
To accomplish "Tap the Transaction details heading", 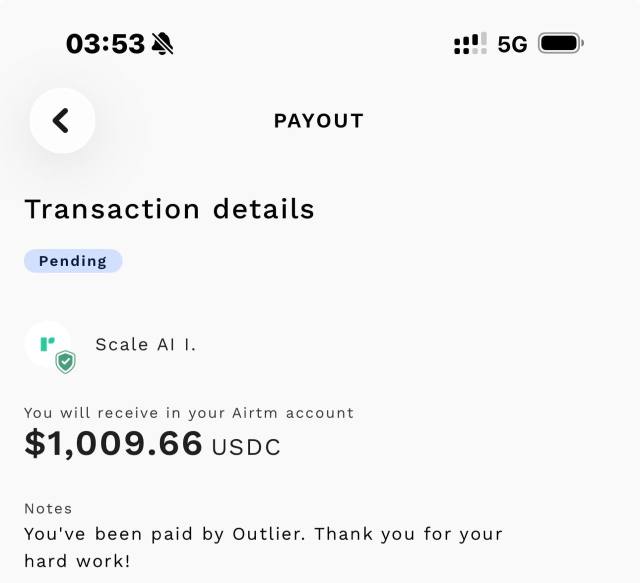I will 169,209.
